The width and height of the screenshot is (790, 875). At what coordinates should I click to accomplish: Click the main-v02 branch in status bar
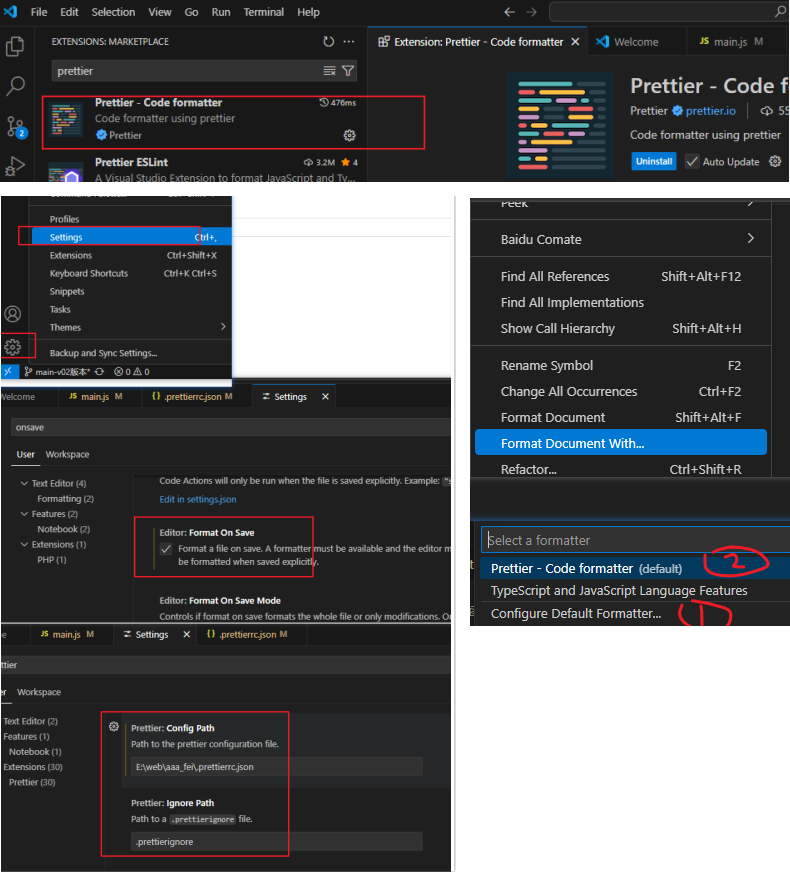coord(57,372)
